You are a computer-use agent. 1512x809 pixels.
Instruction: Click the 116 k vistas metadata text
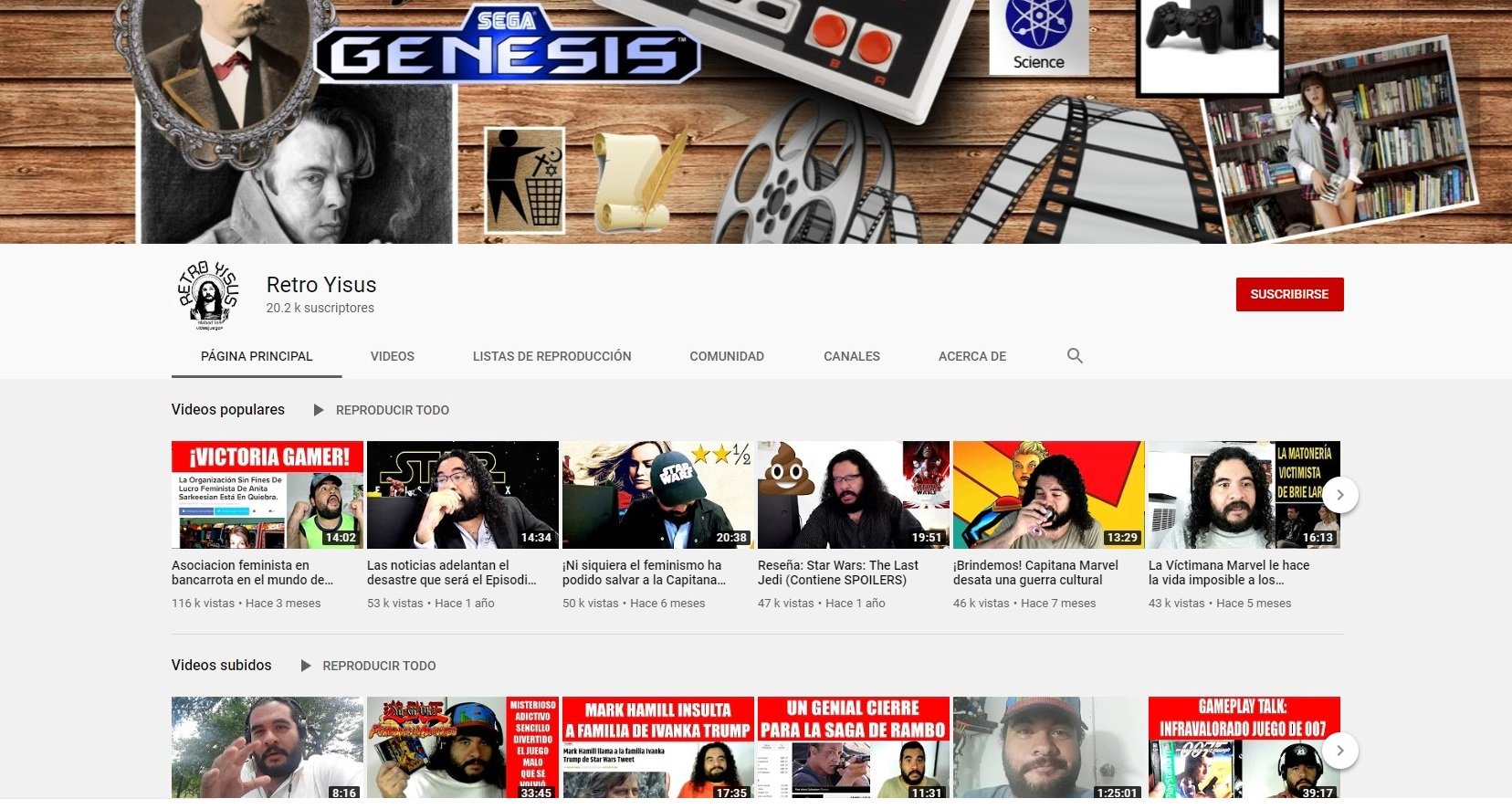pyautogui.click(x=203, y=604)
